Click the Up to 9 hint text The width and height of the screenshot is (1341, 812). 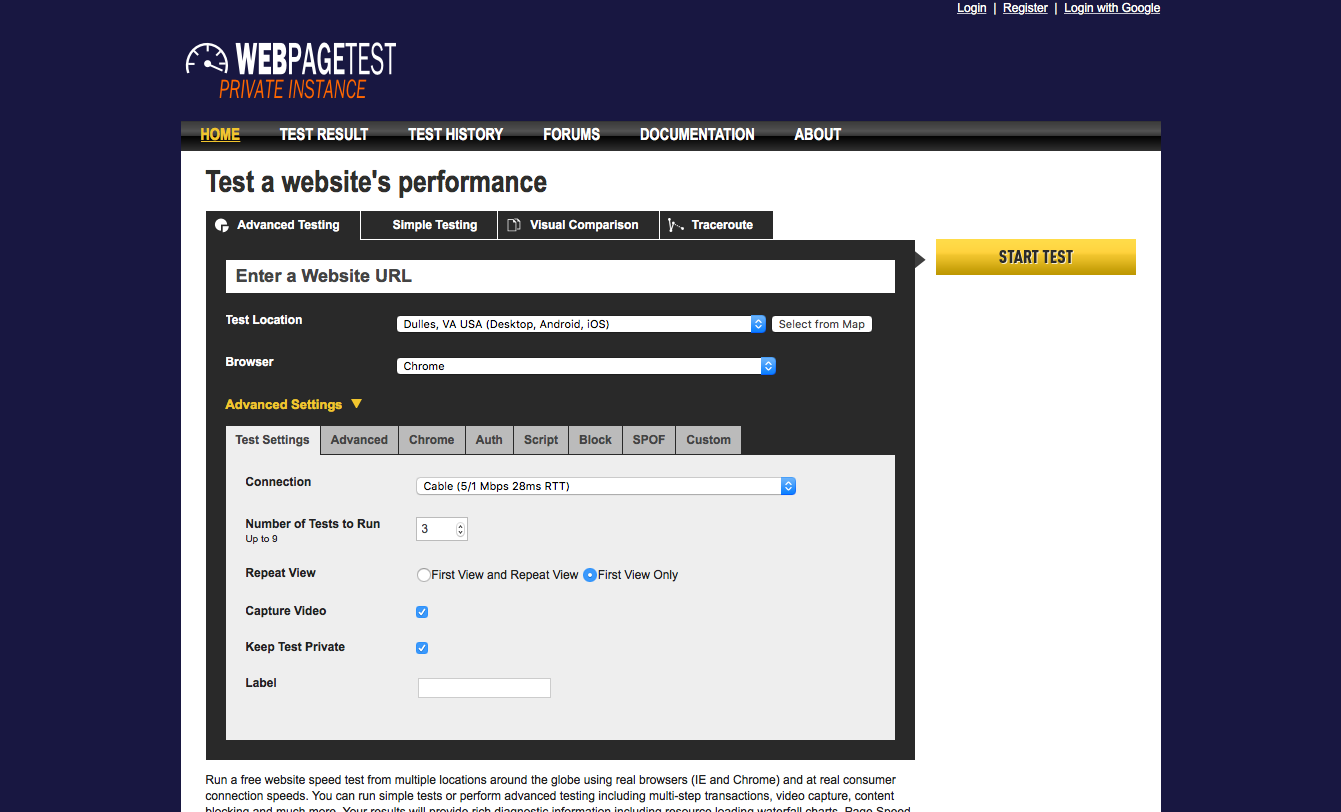coord(262,539)
